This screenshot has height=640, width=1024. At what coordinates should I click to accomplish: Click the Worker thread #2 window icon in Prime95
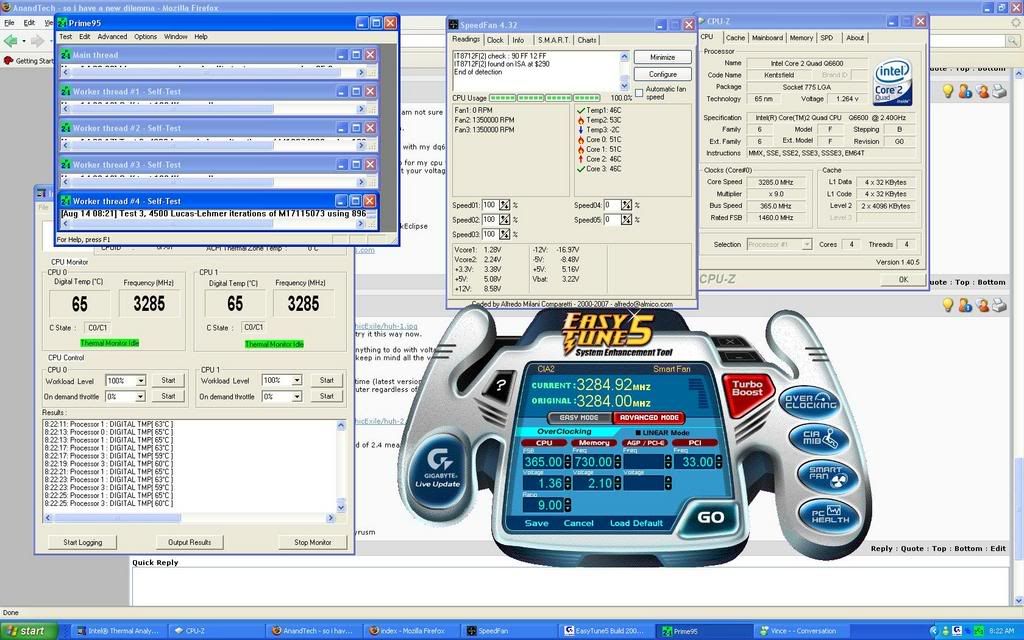point(65,128)
